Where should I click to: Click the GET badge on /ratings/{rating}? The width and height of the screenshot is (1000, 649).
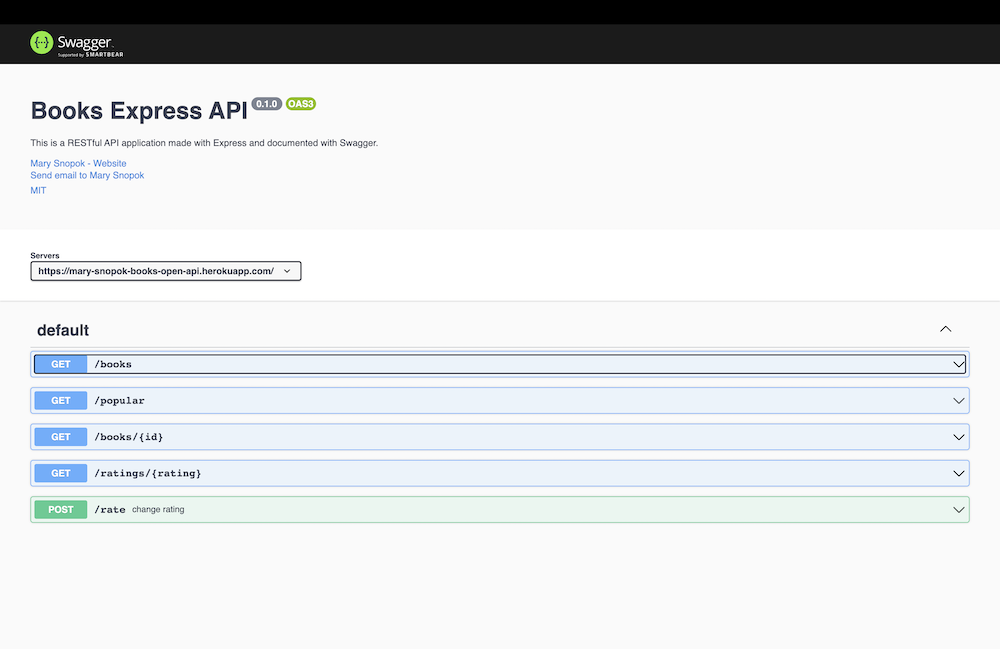coord(59,473)
